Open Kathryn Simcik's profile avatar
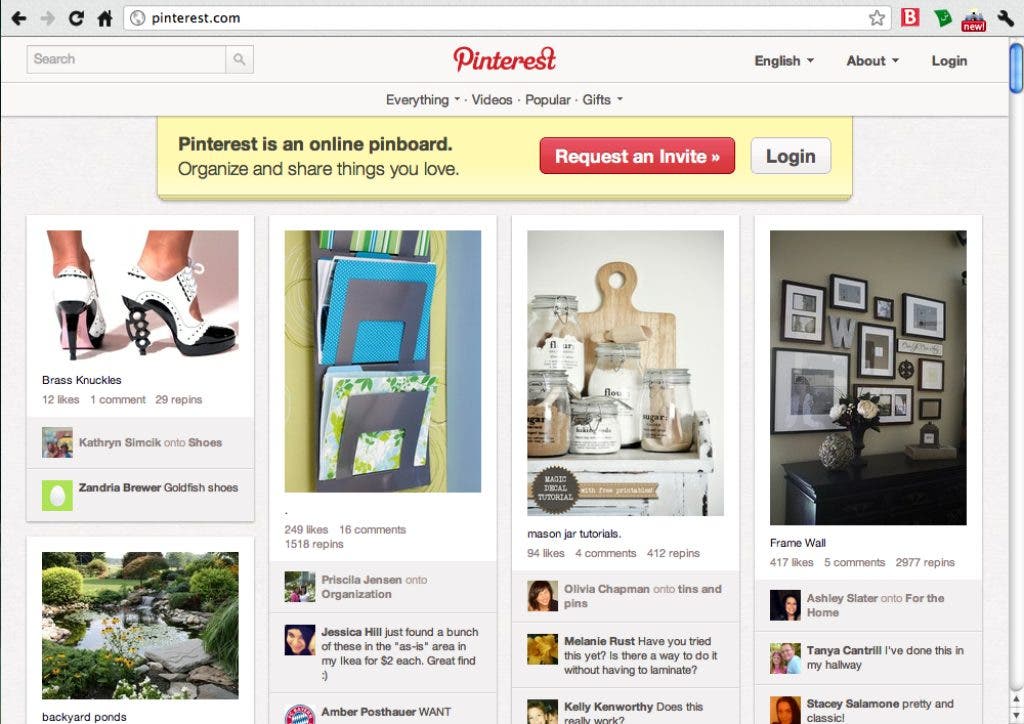 (x=57, y=443)
